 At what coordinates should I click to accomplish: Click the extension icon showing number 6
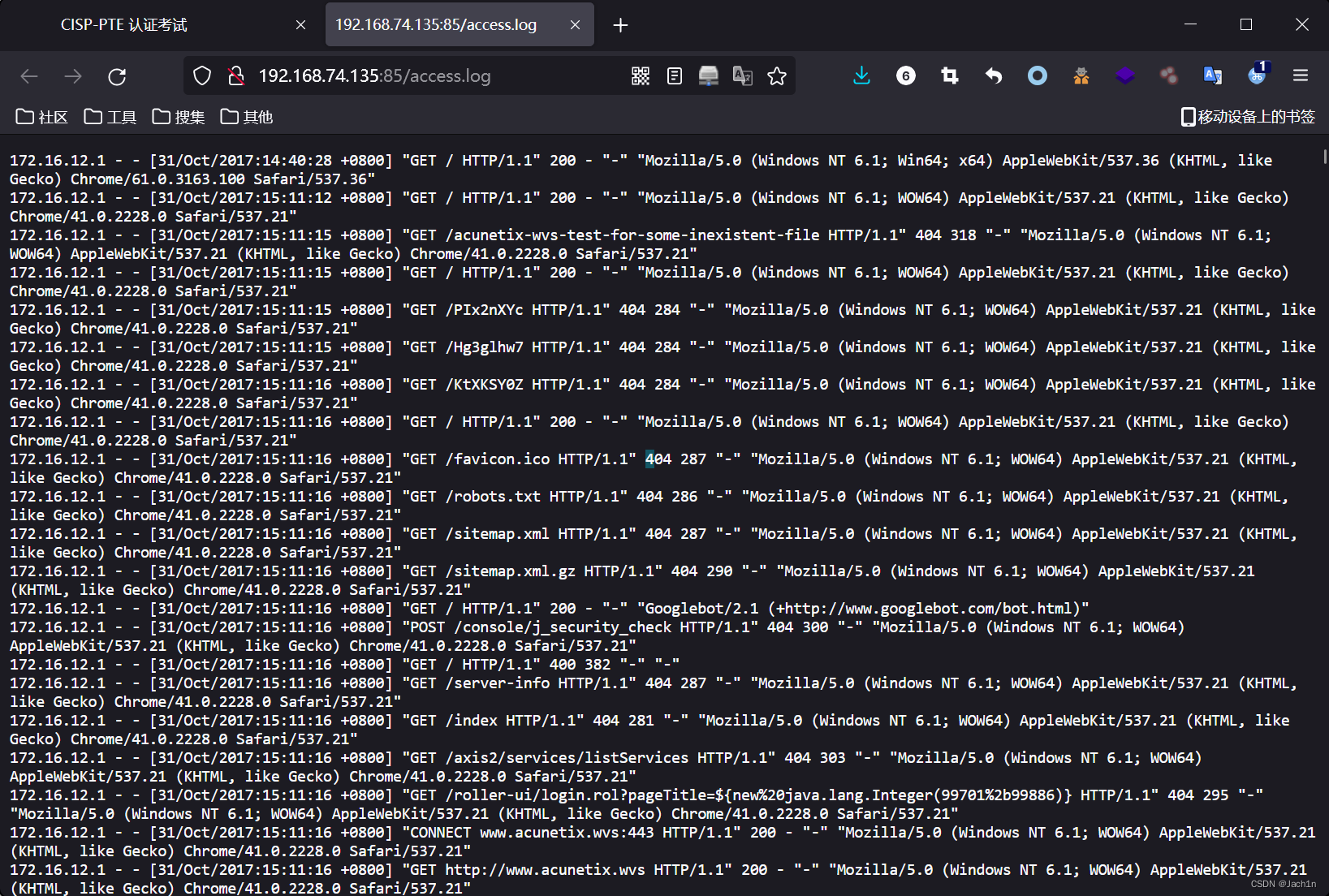point(906,76)
